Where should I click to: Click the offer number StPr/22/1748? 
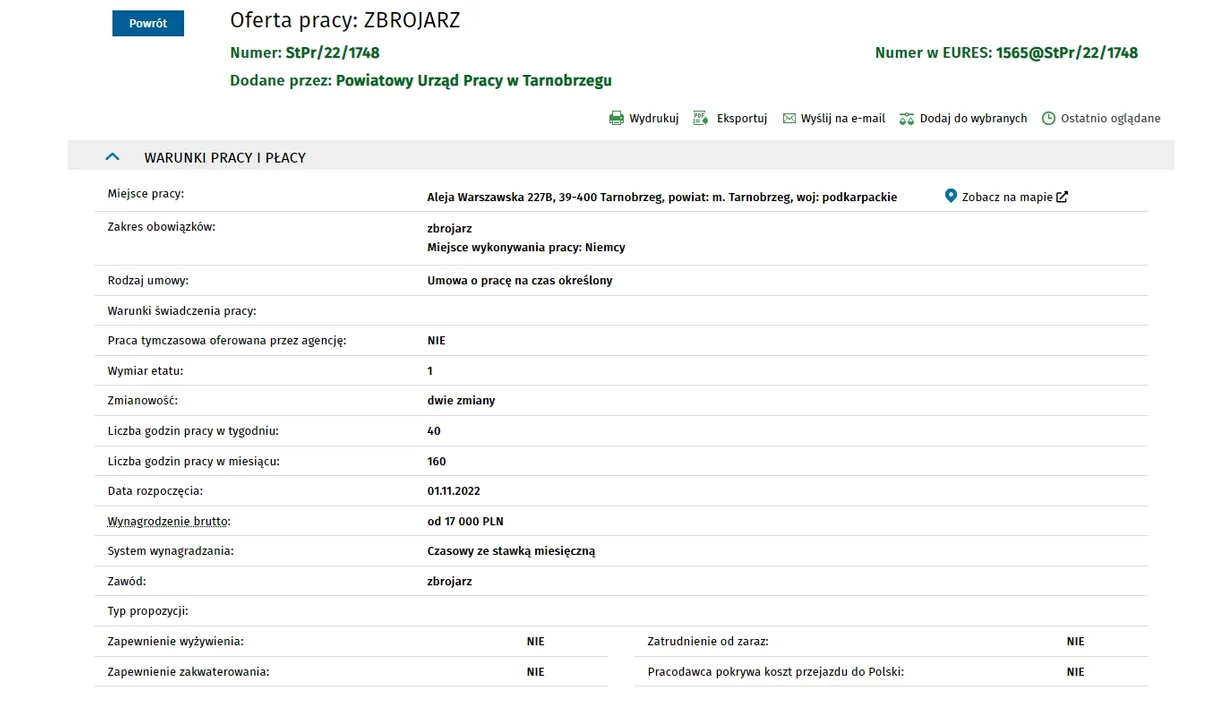(333, 53)
